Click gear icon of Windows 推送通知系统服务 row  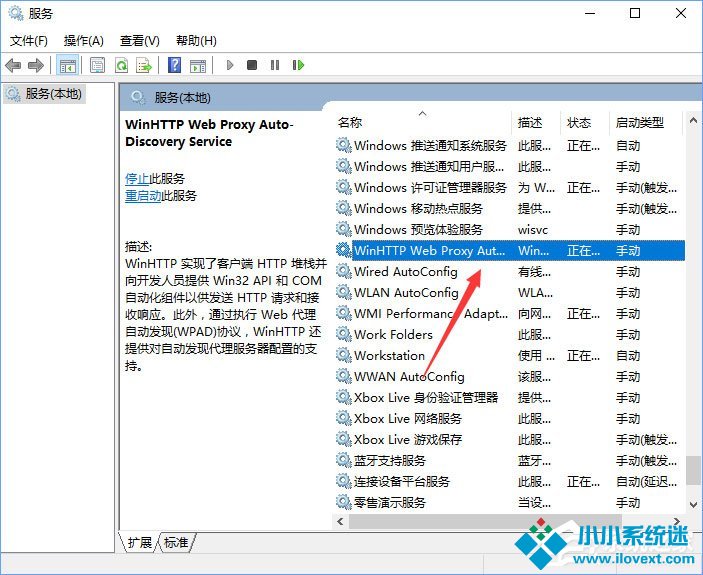(343, 145)
